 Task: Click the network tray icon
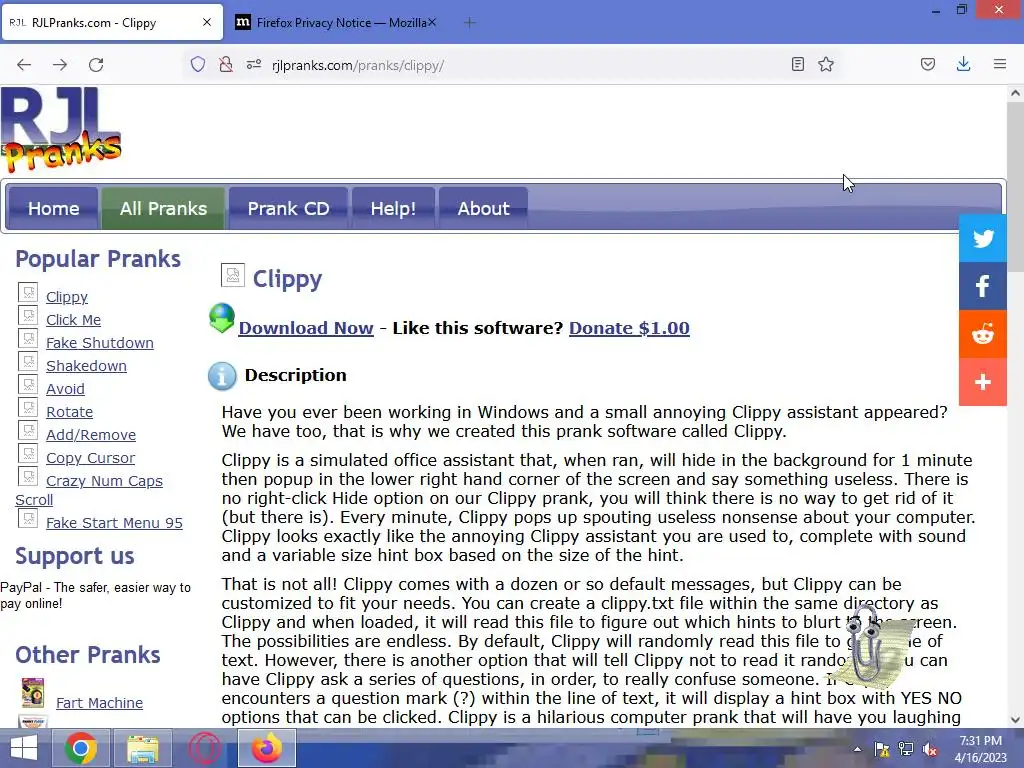tap(906, 749)
